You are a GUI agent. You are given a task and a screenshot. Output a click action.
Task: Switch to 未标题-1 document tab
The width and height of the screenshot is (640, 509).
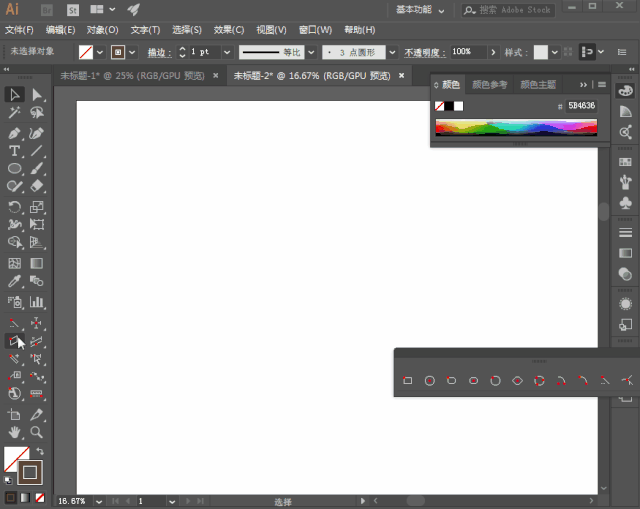click(x=132, y=76)
